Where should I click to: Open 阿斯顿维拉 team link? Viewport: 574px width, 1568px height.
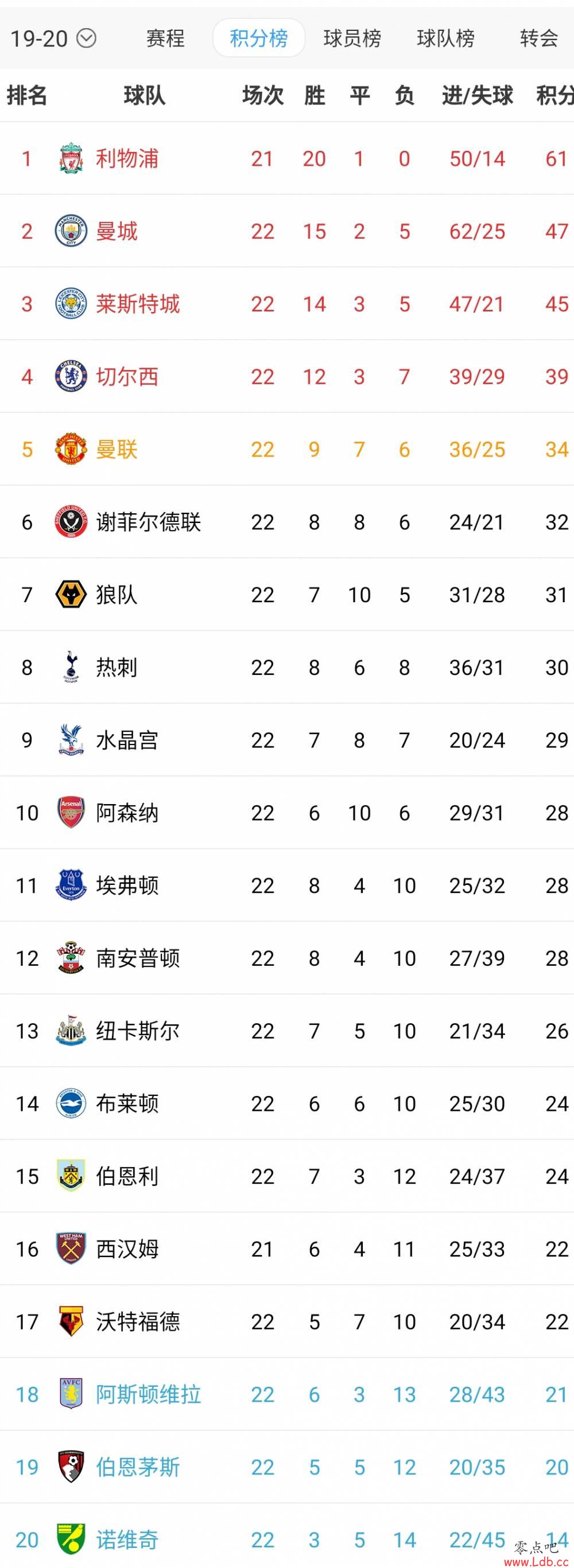[149, 1395]
